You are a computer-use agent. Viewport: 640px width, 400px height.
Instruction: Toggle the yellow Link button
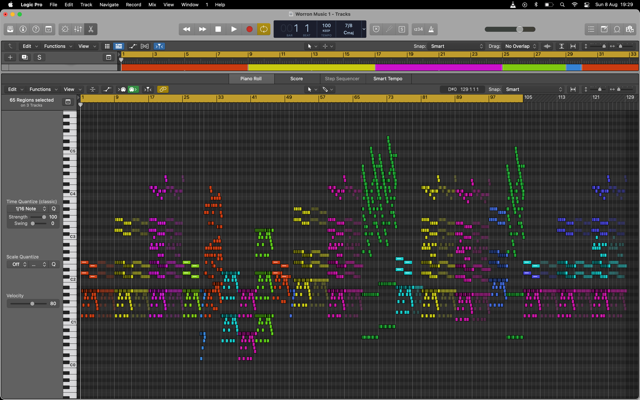(162, 89)
